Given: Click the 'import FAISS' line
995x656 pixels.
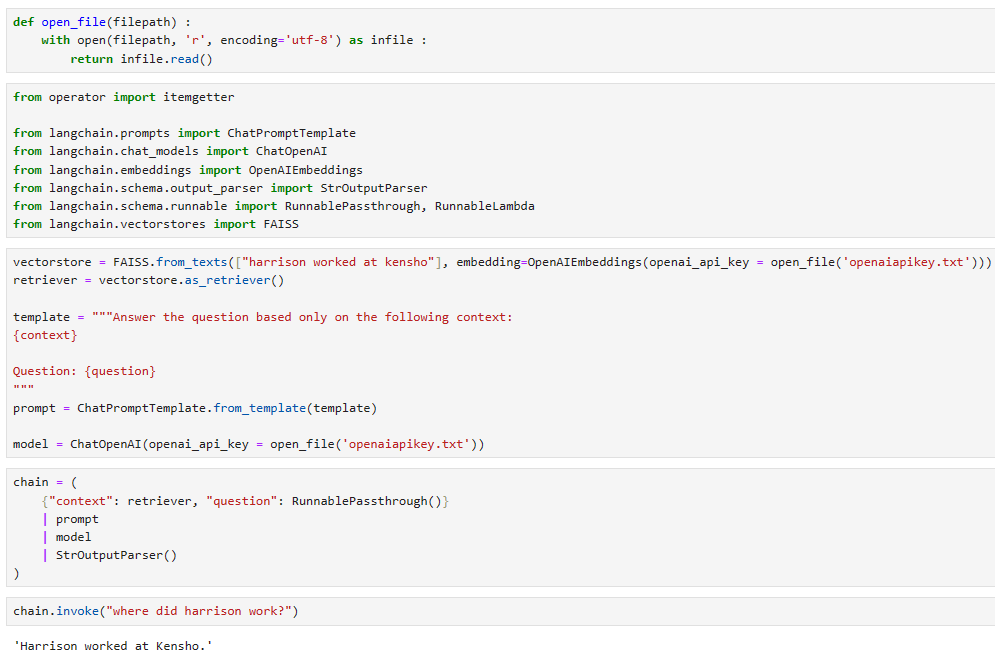Looking at the screenshot, I should [155, 224].
